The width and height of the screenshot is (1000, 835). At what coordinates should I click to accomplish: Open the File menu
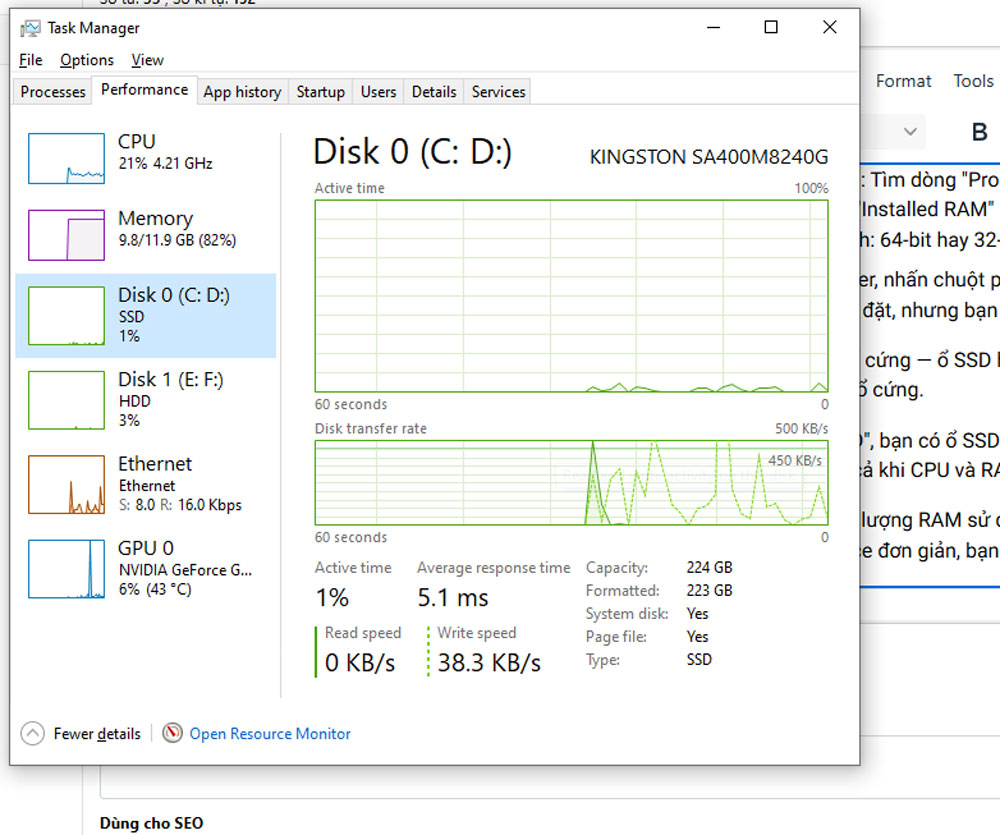(31, 60)
